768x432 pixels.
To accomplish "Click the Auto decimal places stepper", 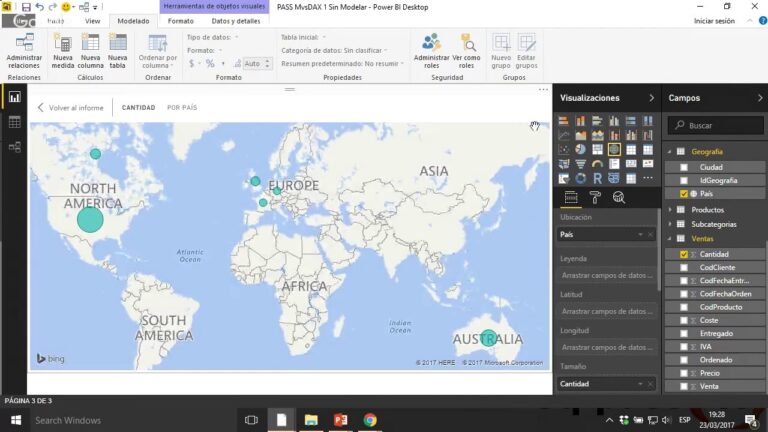I will [x=267, y=64].
